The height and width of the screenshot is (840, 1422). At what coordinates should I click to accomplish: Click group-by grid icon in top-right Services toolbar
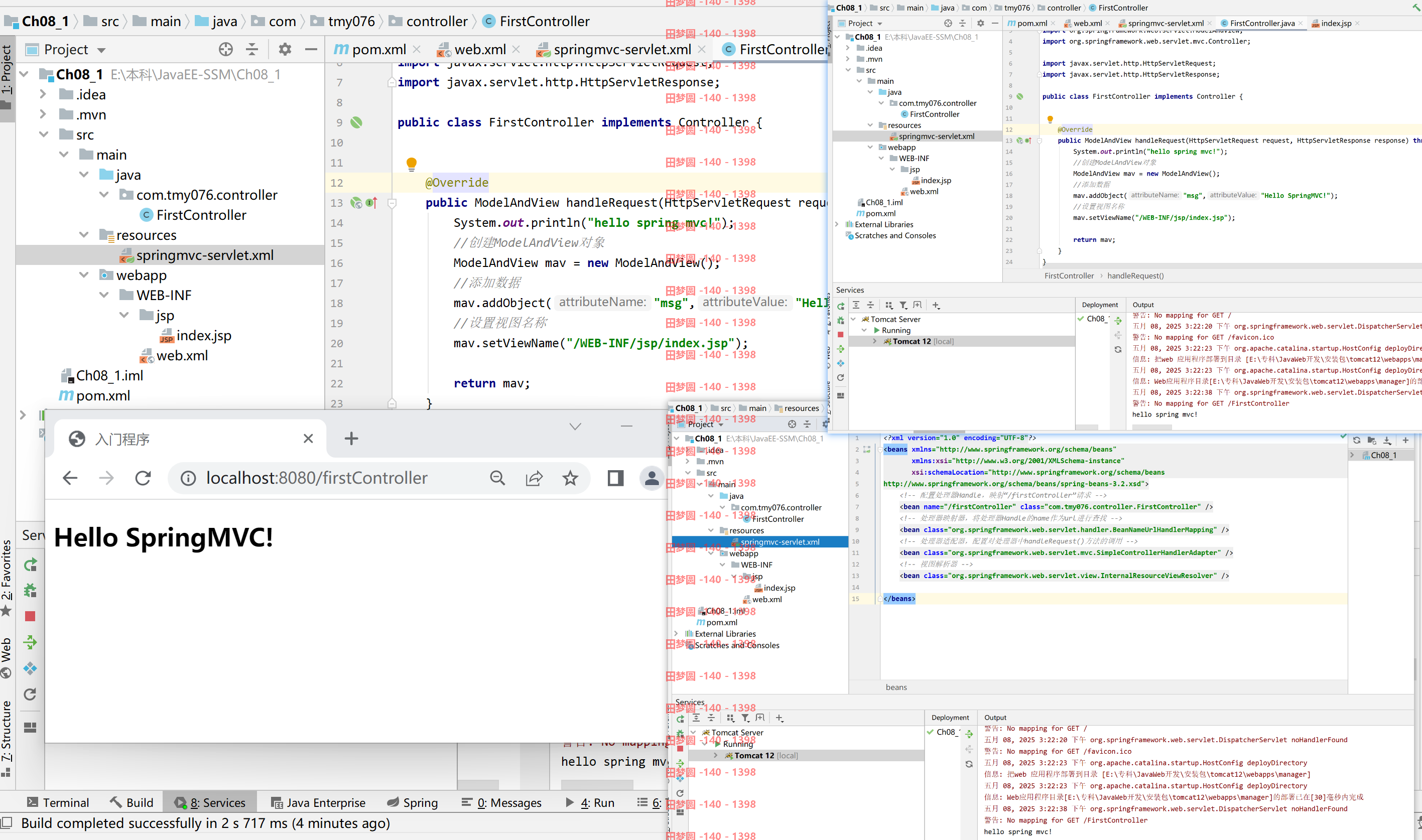[889, 305]
